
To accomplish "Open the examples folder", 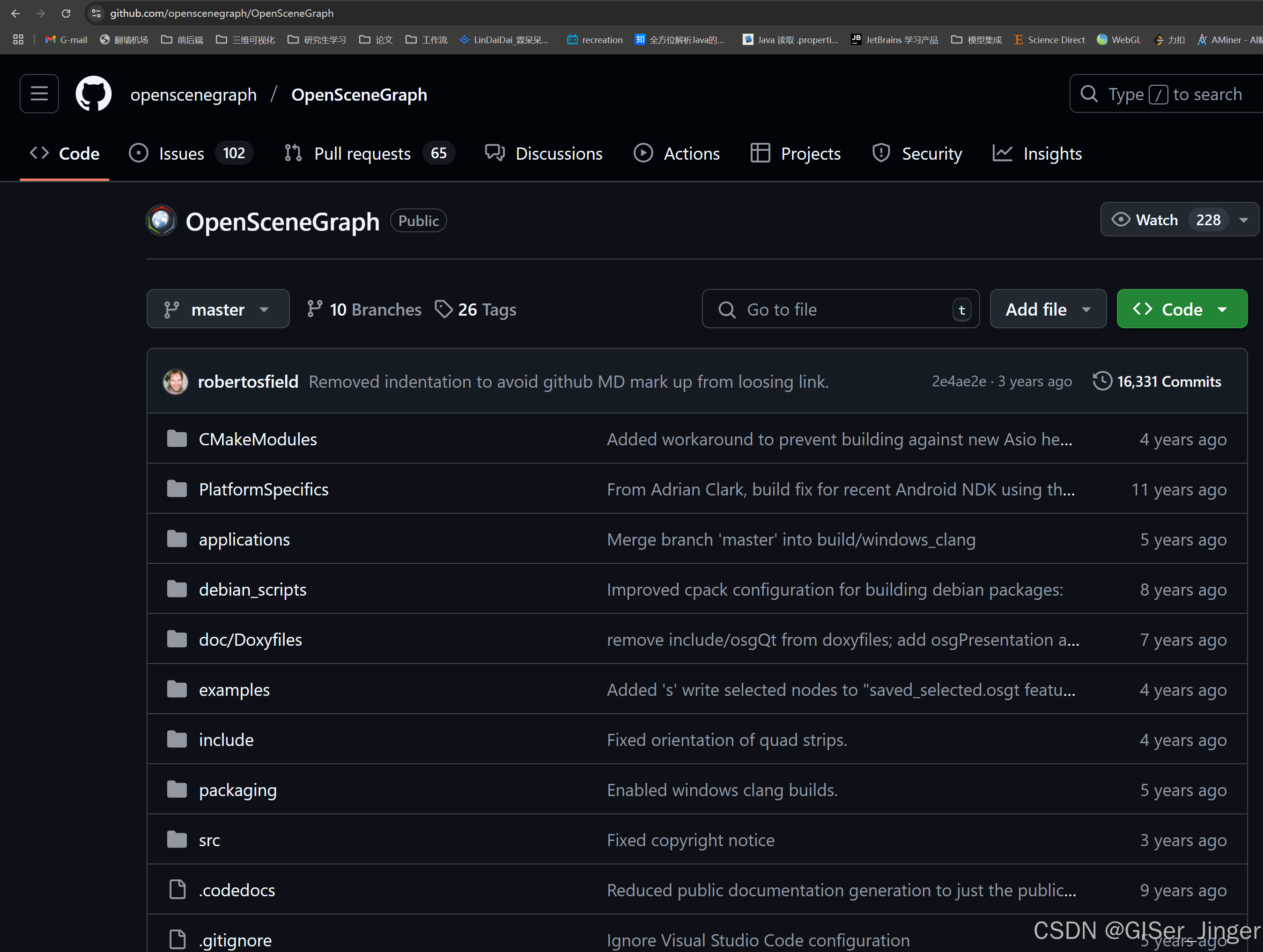I will 234,690.
